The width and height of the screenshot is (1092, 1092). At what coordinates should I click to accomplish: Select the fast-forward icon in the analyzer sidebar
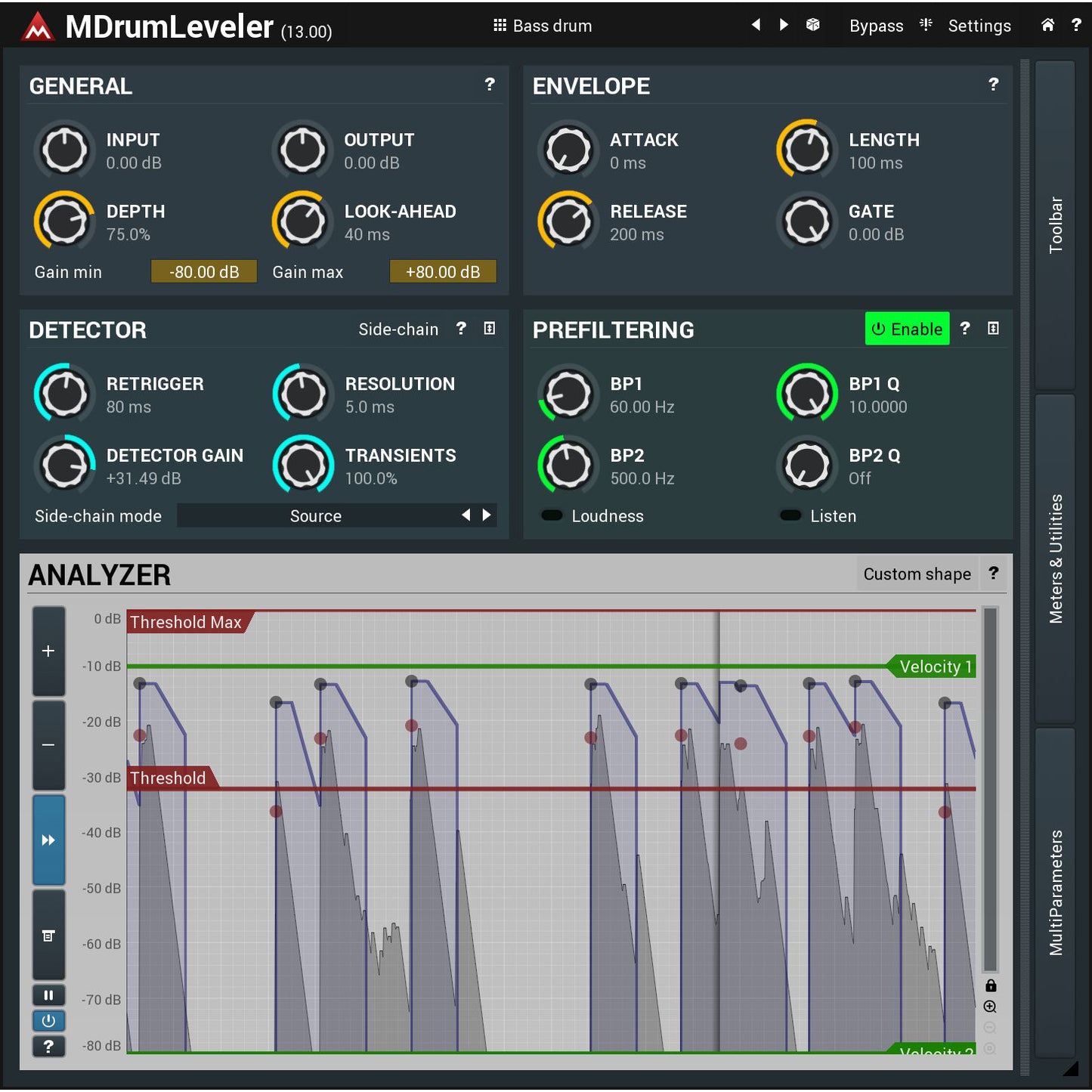point(48,840)
